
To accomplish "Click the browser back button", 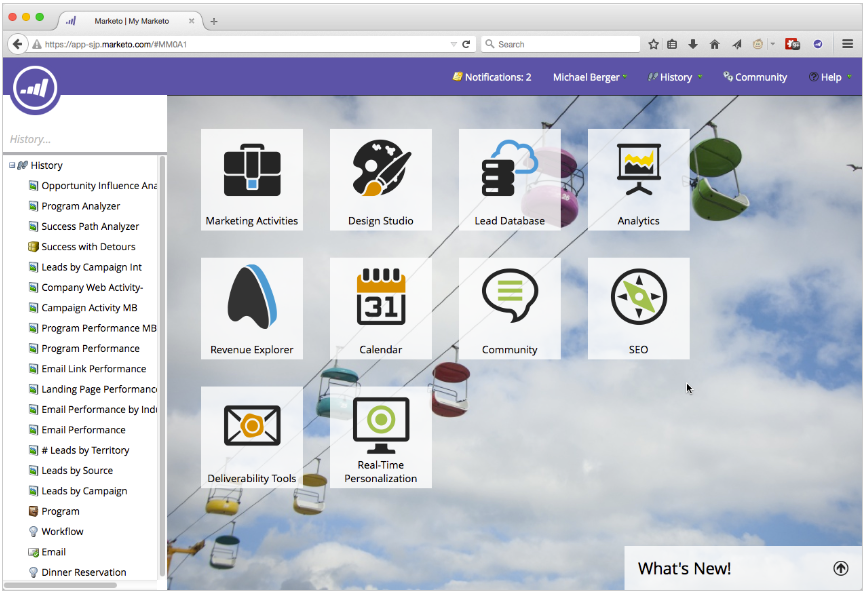I will coord(18,43).
